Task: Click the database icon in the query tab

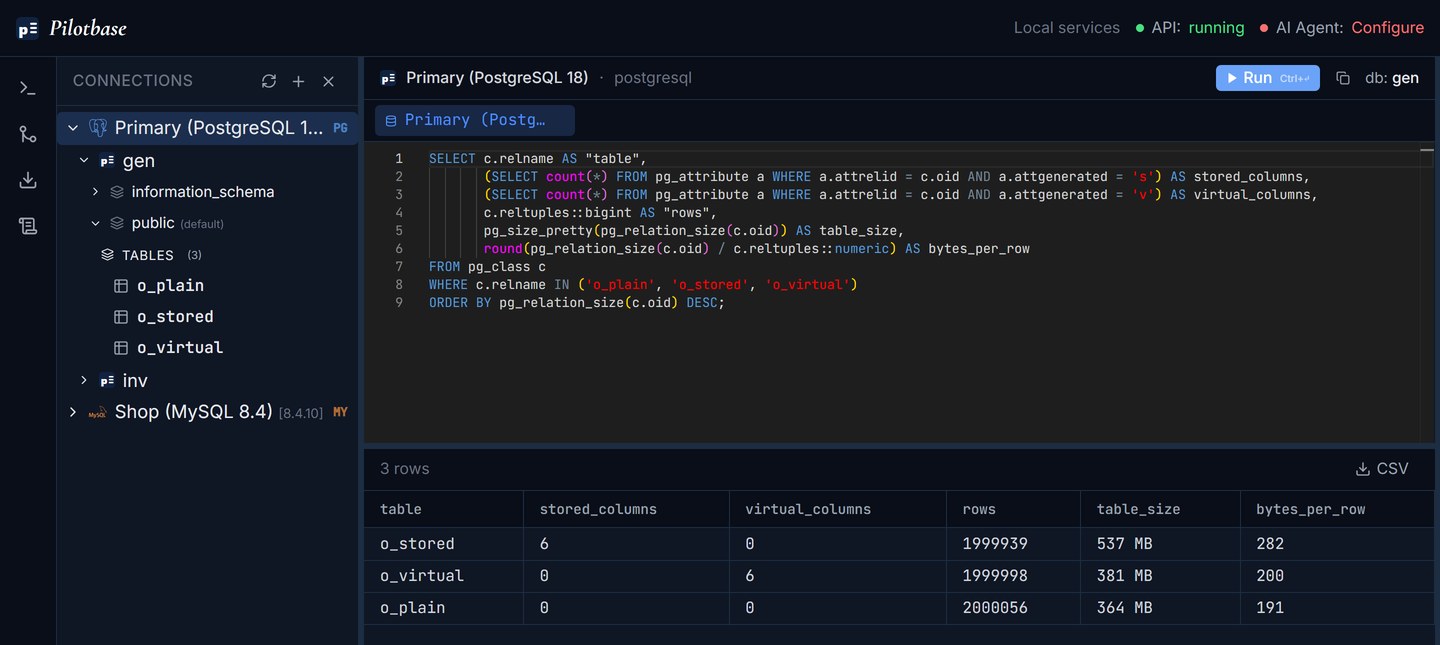Action: click(x=391, y=121)
